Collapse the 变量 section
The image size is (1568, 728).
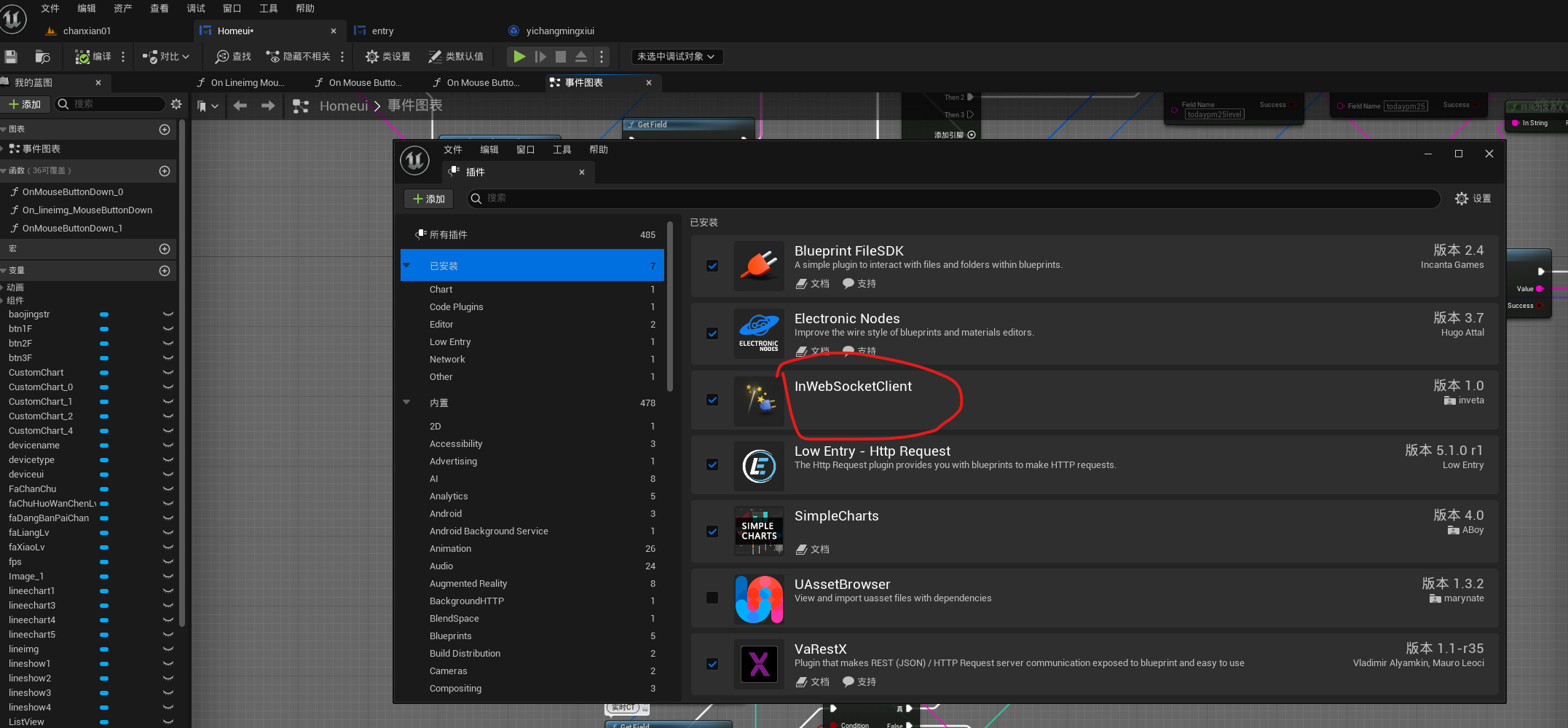click(x=4, y=271)
